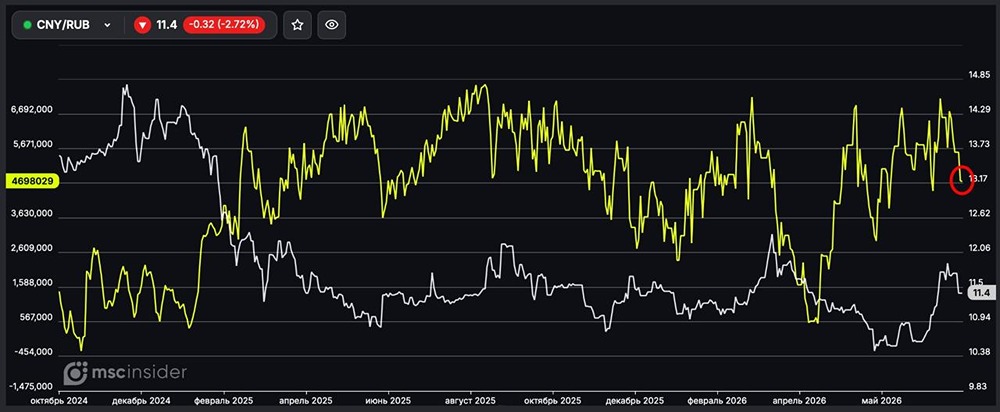The width and height of the screenshot is (1000, 412).
Task: Click the -1,475,000 level on left axis
Action: coord(31,387)
